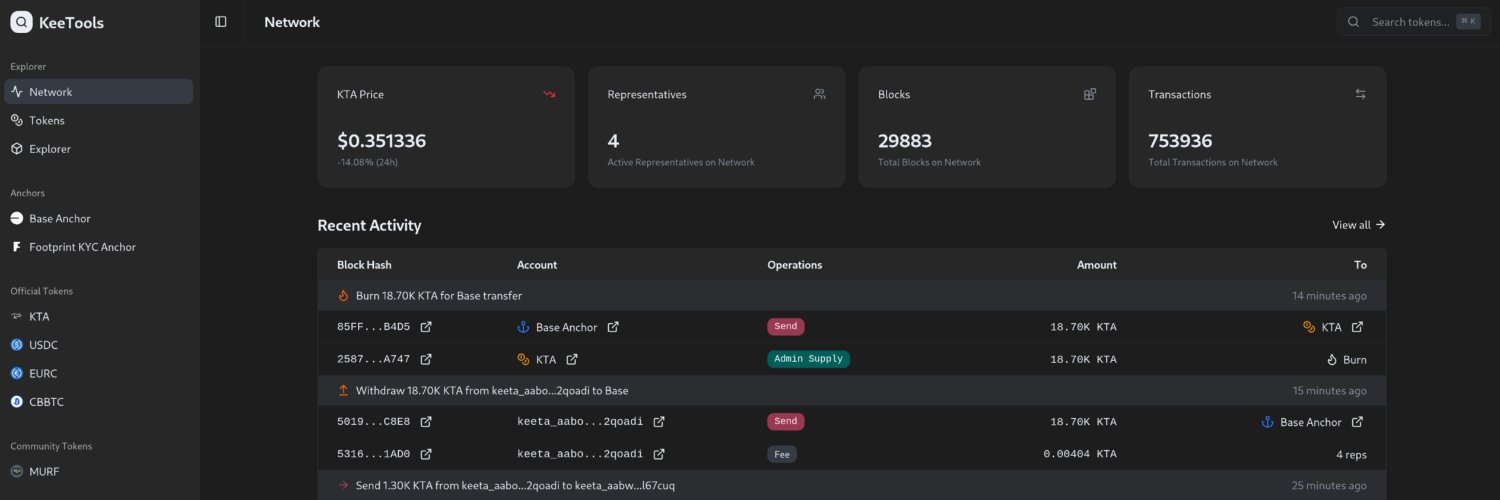This screenshot has width=1500, height=500.
Task: Open external link beside Base Anchor account
Action: pyautogui.click(x=613, y=327)
